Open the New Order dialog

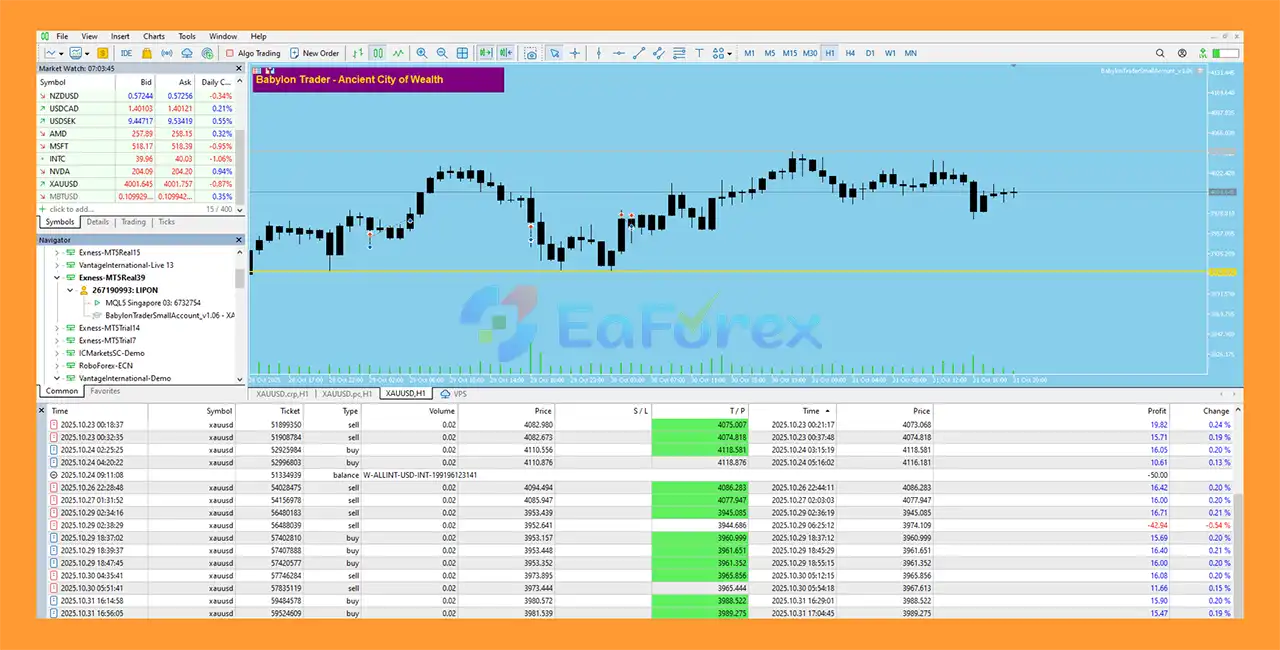tap(315, 53)
